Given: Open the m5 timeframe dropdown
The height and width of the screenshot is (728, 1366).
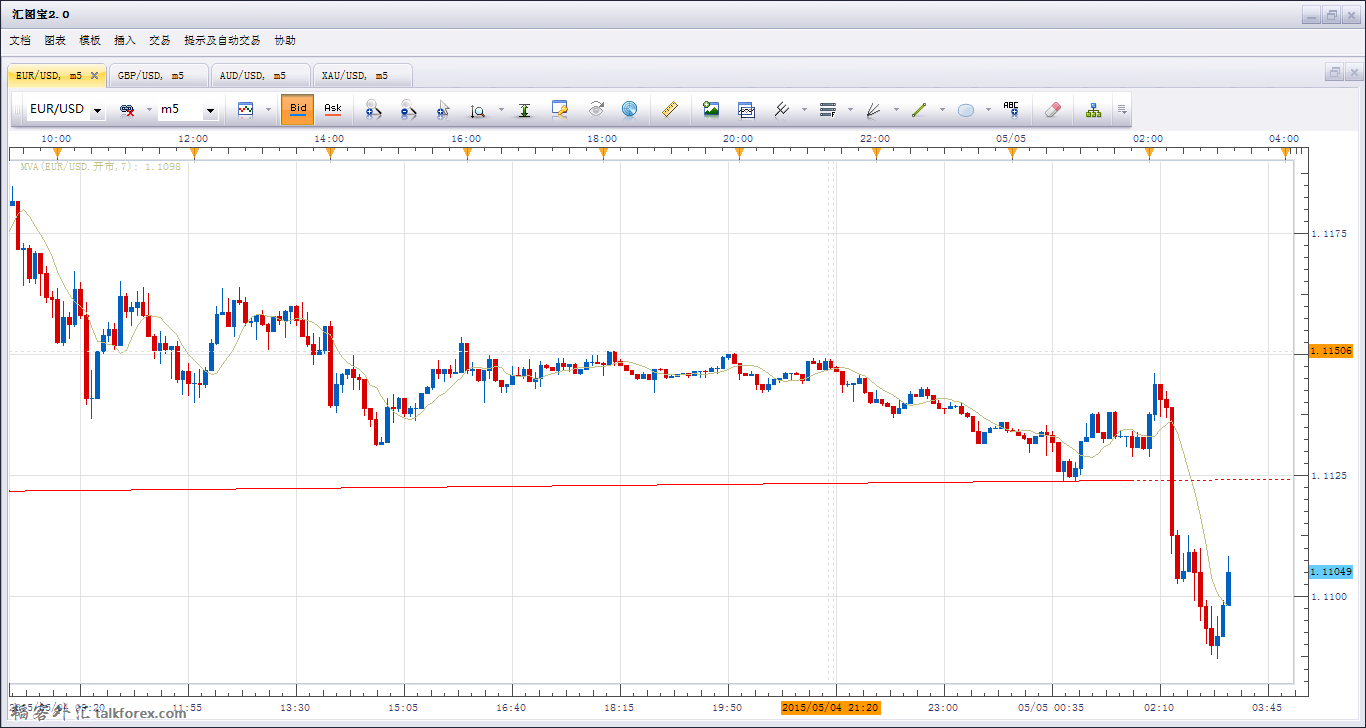Looking at the screenshot, I should (x=210, y=111).
